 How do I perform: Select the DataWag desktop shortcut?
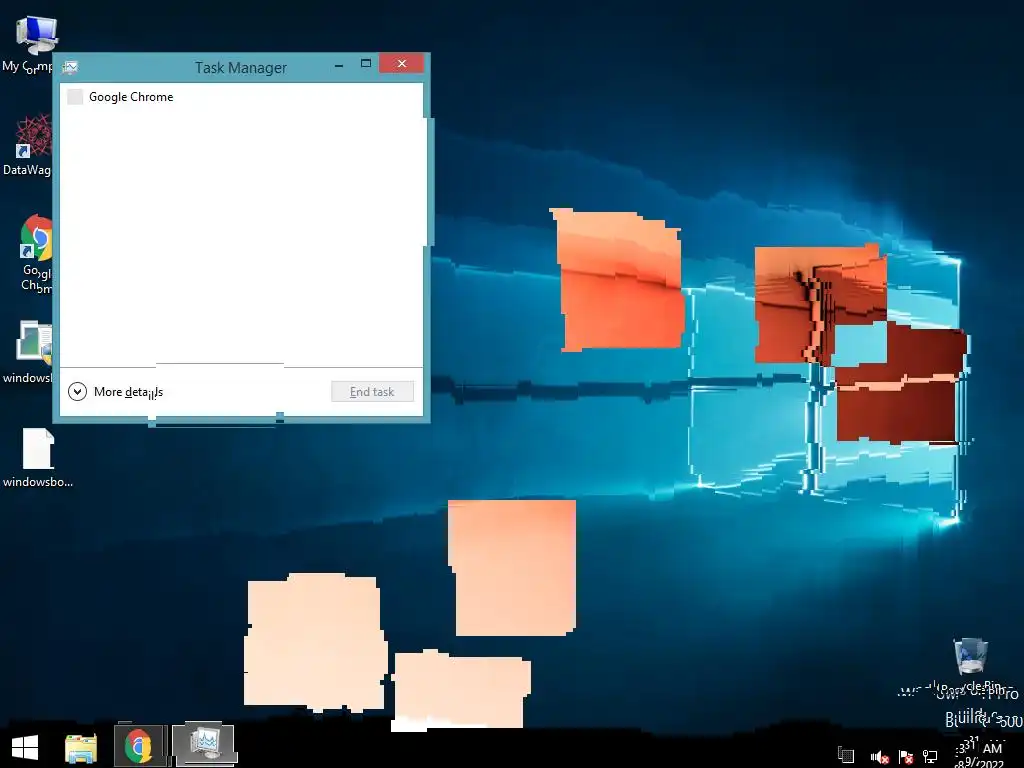[x=29, y=145]
